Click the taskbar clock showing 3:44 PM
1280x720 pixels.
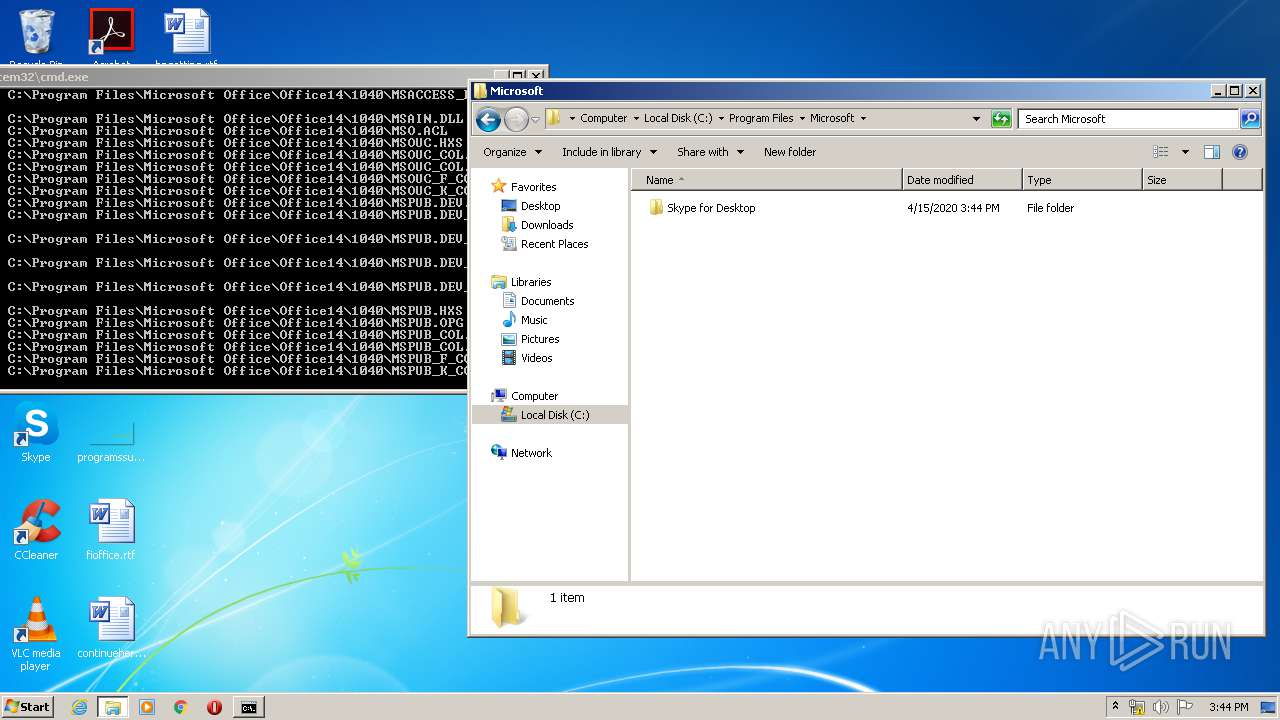[x=1228, y=707]
